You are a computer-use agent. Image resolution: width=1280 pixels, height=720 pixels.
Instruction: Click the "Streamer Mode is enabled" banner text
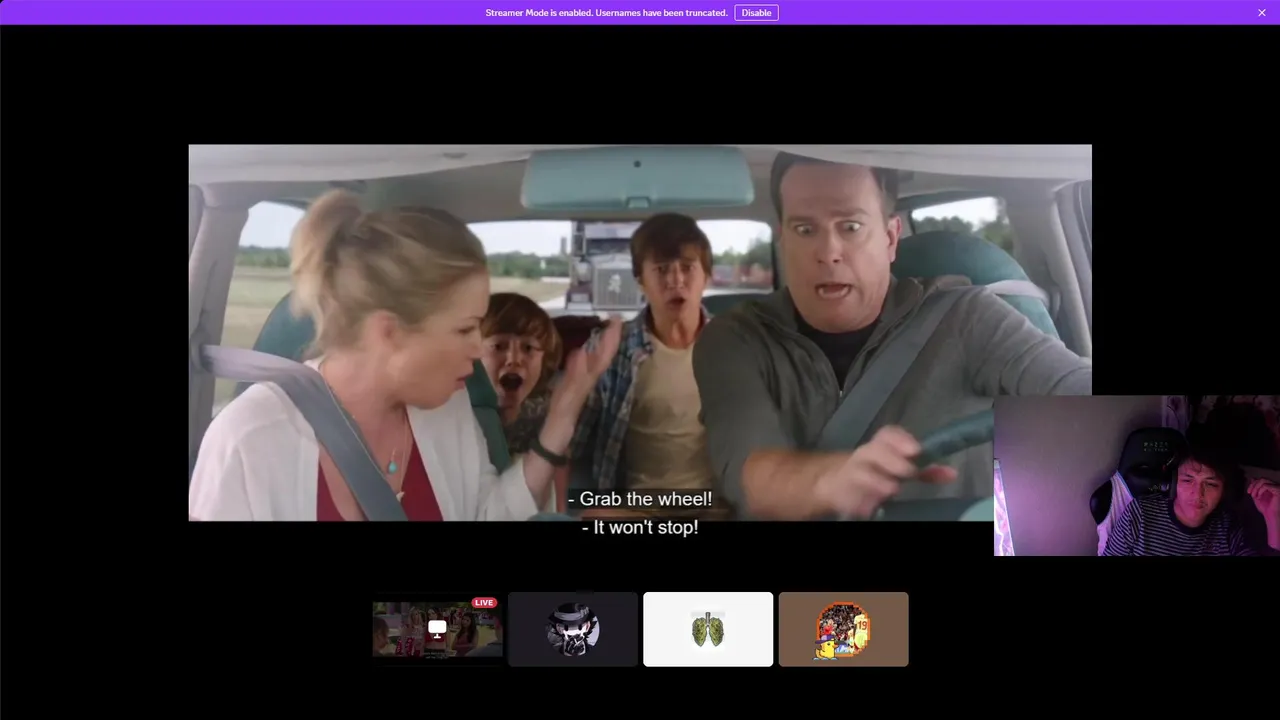click(606, 13)
